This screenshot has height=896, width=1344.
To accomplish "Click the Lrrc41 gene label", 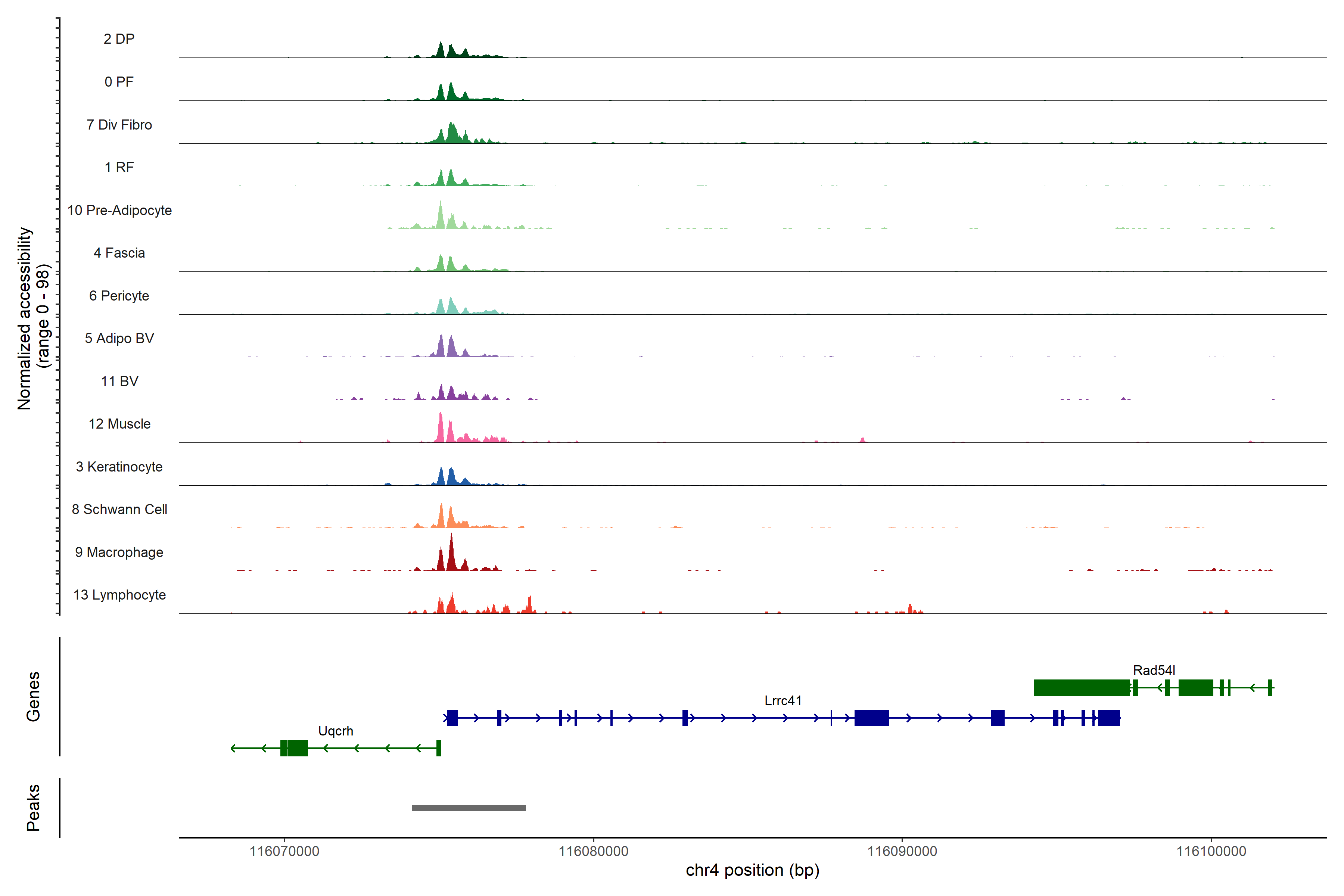I will click(x=783, y=700).
